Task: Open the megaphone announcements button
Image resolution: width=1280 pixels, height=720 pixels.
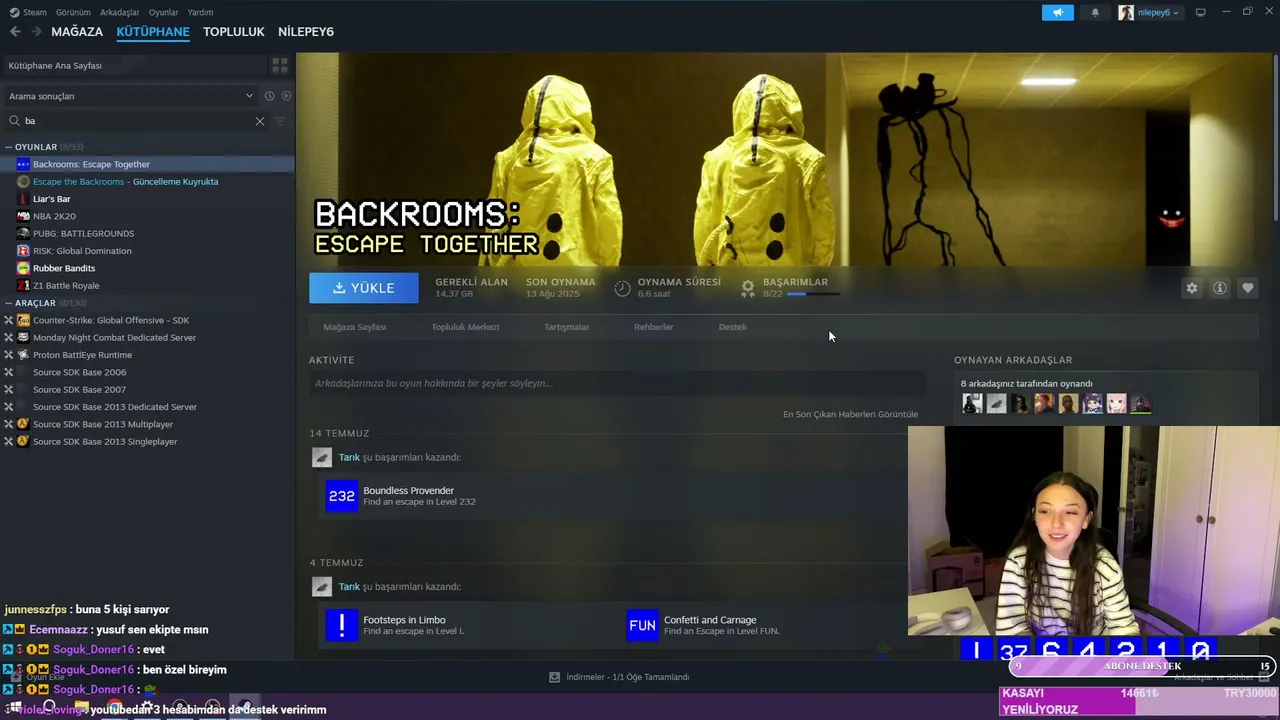Action: 1057,12
